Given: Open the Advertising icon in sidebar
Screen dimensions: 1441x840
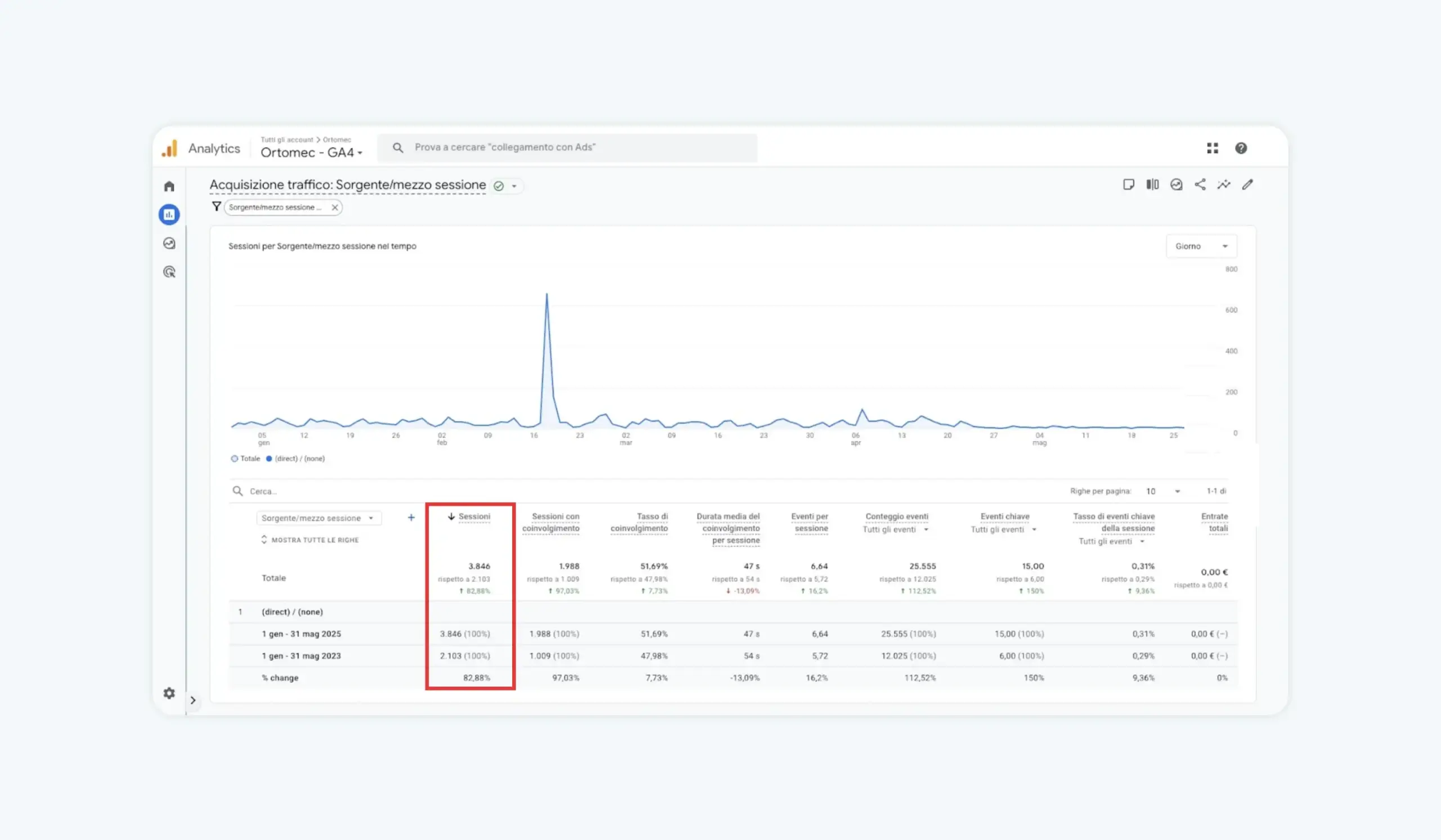Looking at the screenshot, I should click(169, 272).
